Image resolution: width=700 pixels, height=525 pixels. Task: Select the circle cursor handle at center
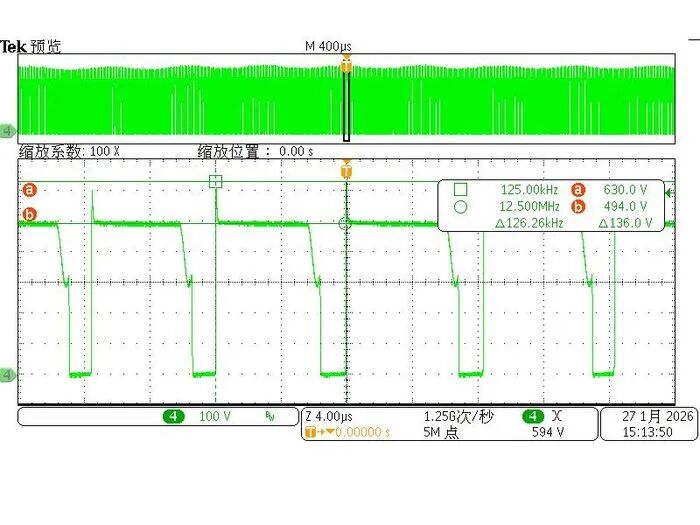(x=345, y=223)
